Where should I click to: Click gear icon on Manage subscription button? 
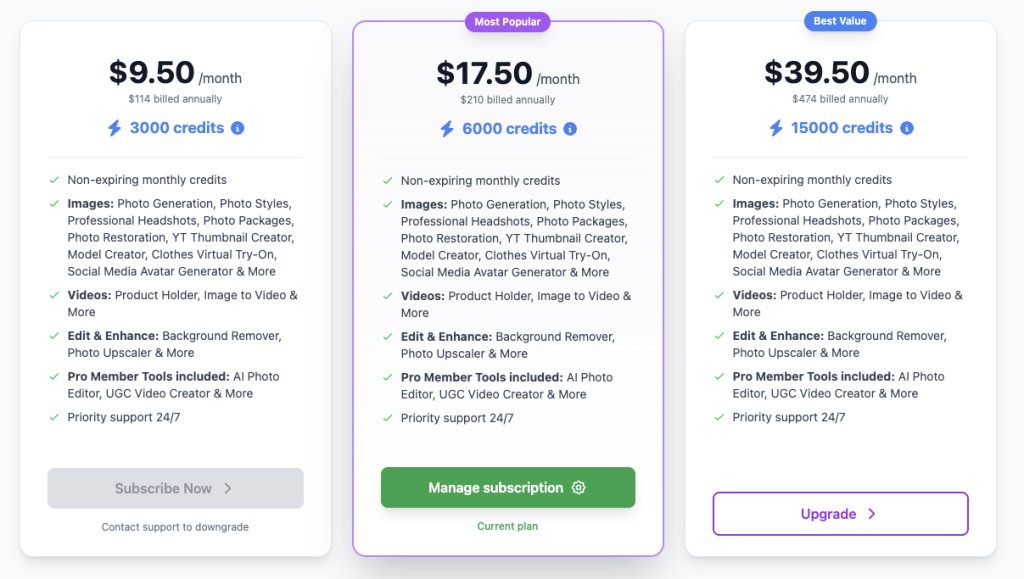pyautogui.click(x=578, y=488)
